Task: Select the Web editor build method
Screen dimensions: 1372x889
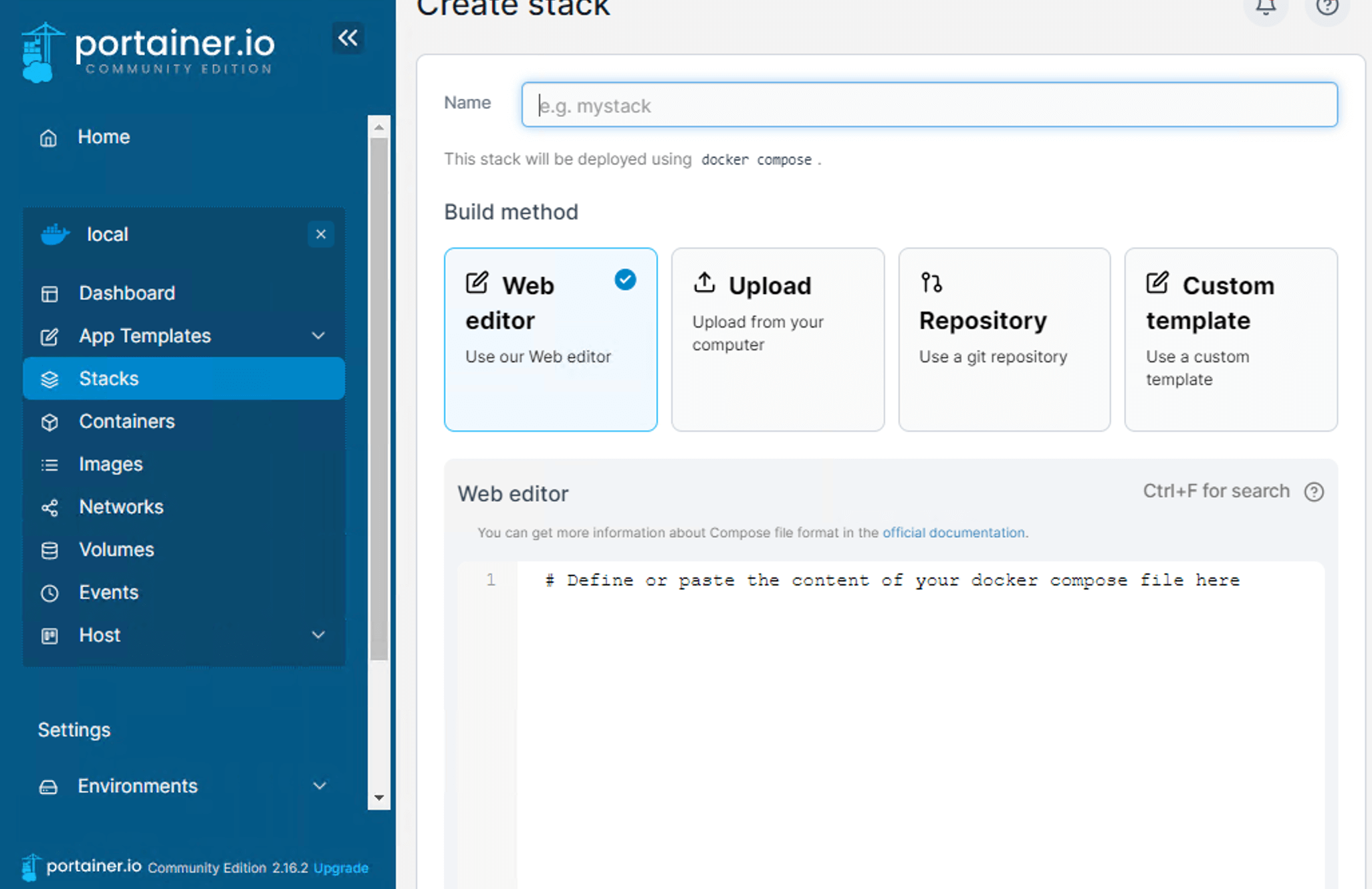Action: point(550,340)
